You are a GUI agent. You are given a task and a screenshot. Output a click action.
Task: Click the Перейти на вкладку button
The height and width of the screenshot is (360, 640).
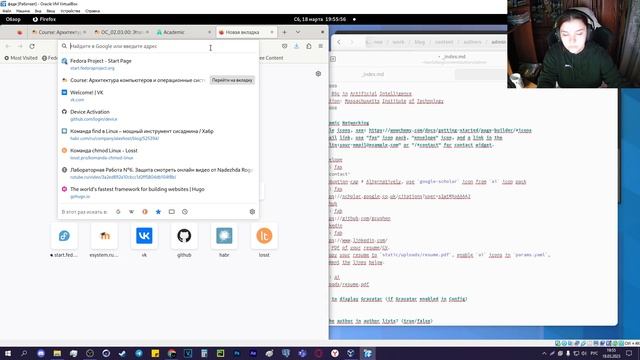[x=232, y=80]
